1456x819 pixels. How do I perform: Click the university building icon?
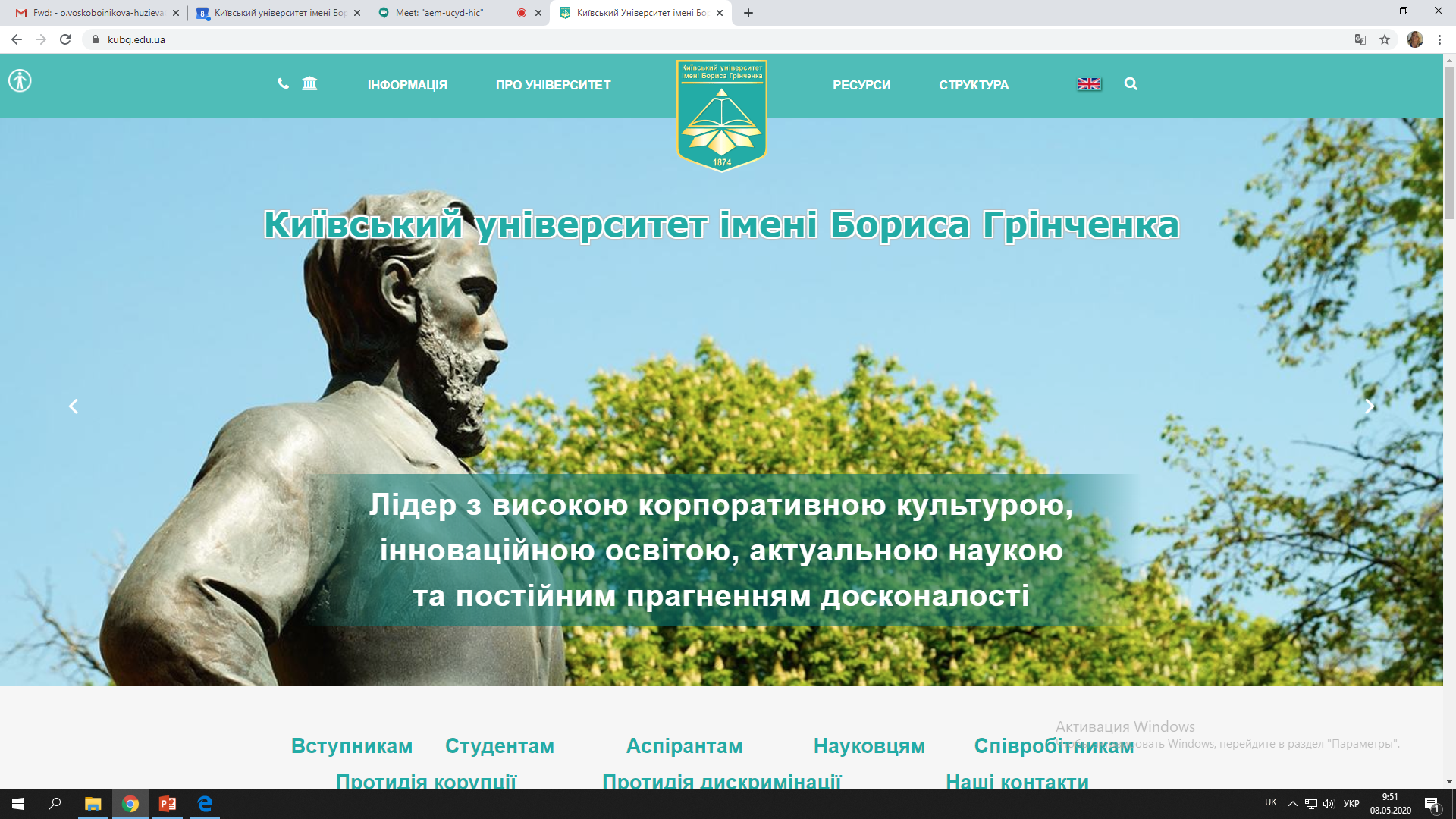(x=309, y=84)
